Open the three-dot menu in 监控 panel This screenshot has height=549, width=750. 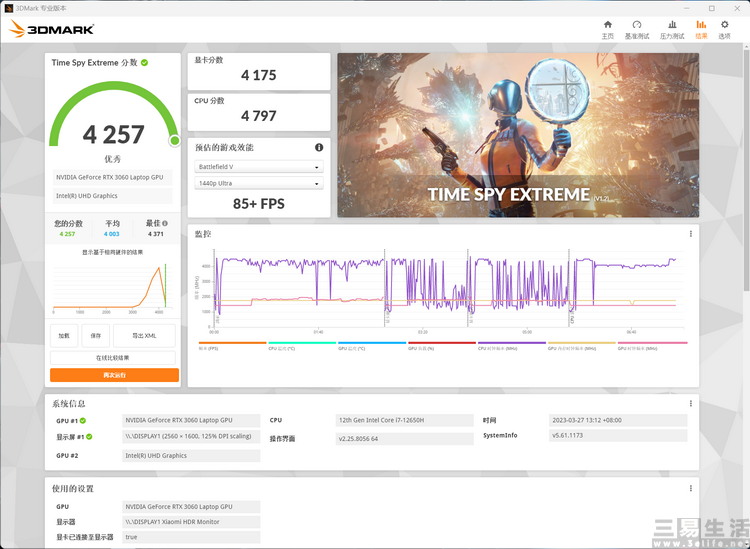click(691, 234)
